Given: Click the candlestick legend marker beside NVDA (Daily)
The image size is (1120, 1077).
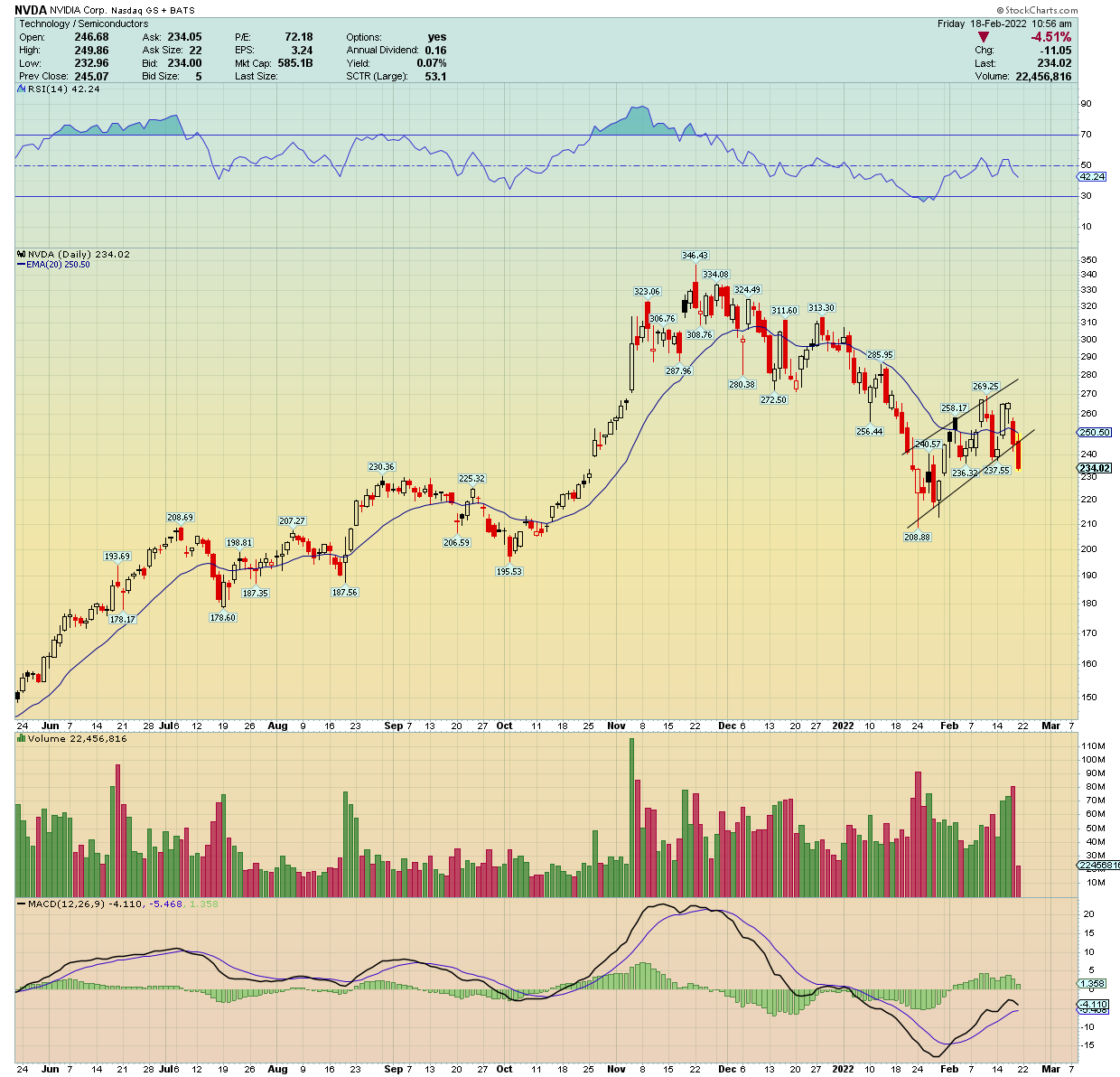Looking at the screenshot, I should click(22, 255).
